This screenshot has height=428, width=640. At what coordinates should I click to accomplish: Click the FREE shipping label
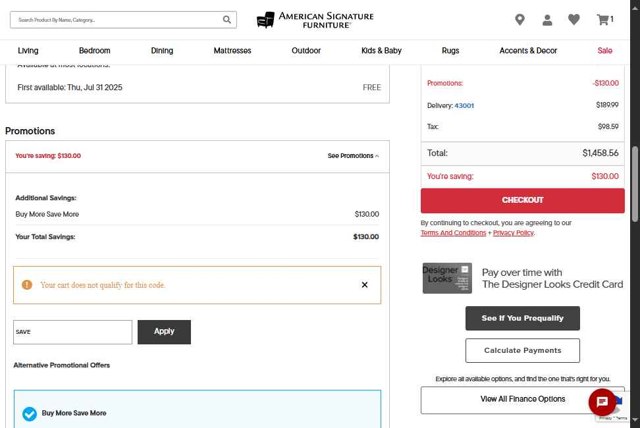371,87
